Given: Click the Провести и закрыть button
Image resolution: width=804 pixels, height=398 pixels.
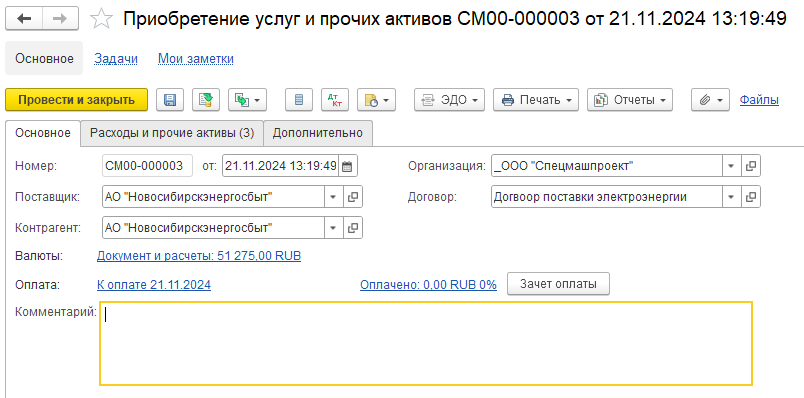Looking at the screenshot, I should [x=76, y=100].
